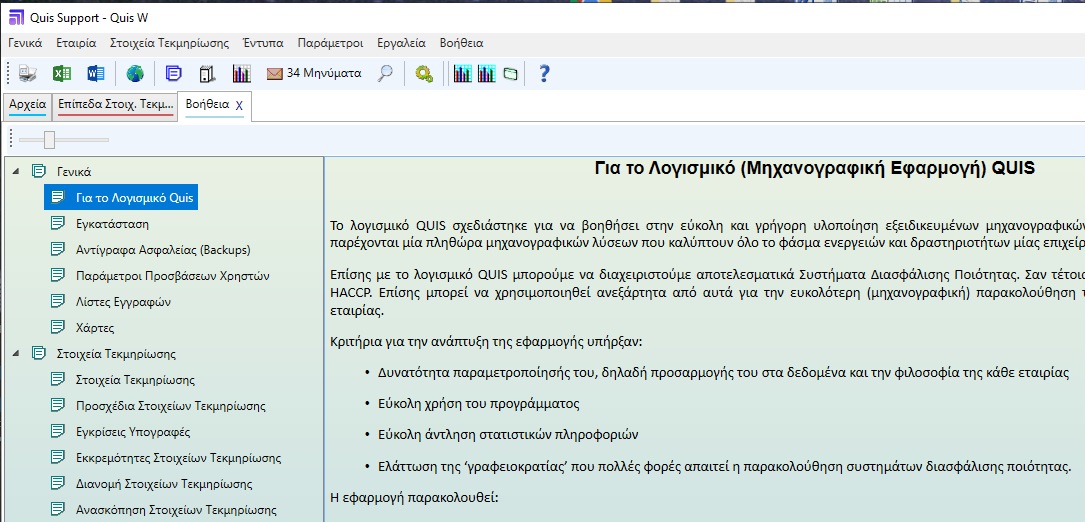Viewport: 1086px width, 523px height.
Task: Click the icon beside Εγκρίσεις Υπογραφές
Action: (58, 432)
